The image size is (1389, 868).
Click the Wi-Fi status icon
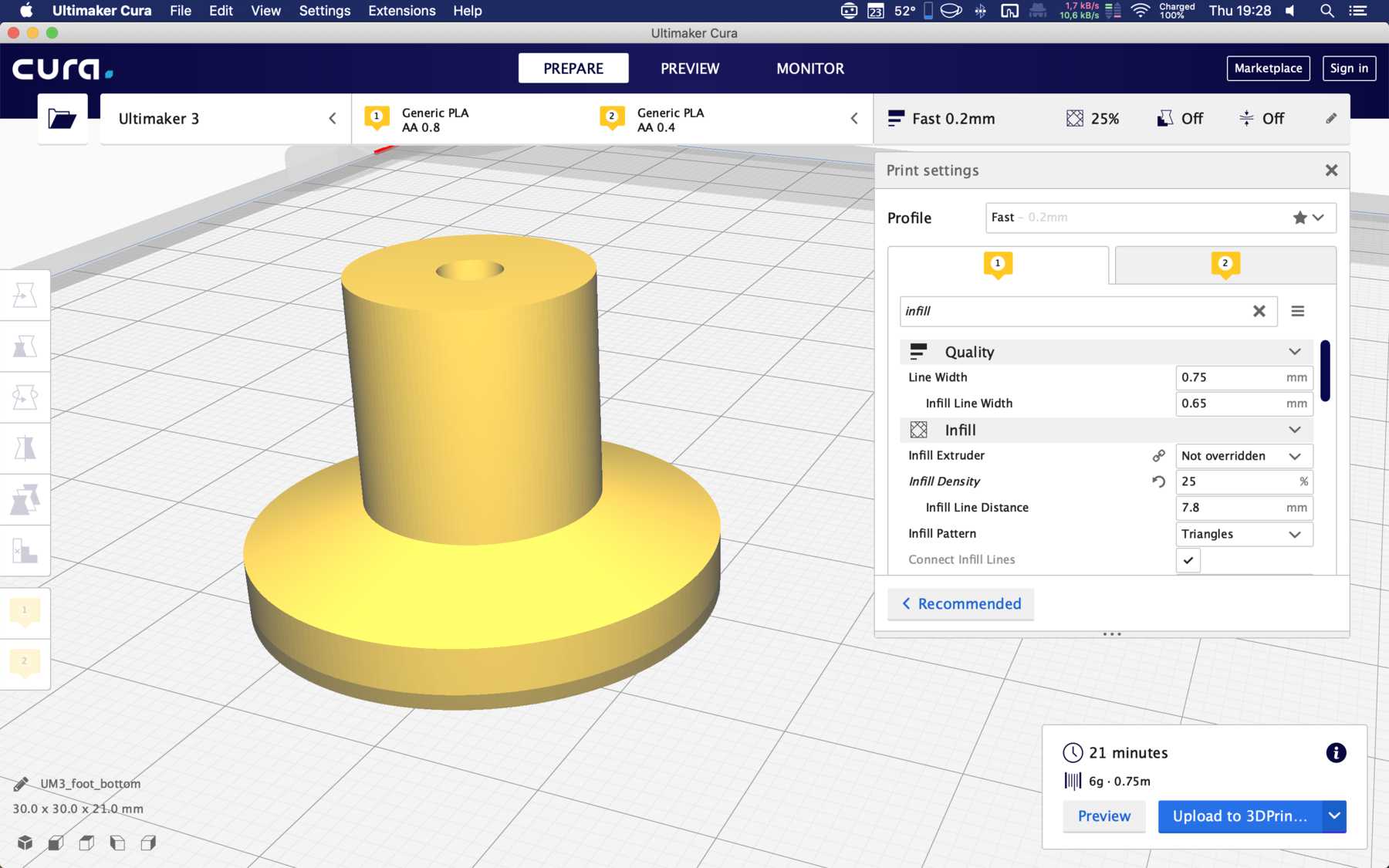pos(1140,11)
